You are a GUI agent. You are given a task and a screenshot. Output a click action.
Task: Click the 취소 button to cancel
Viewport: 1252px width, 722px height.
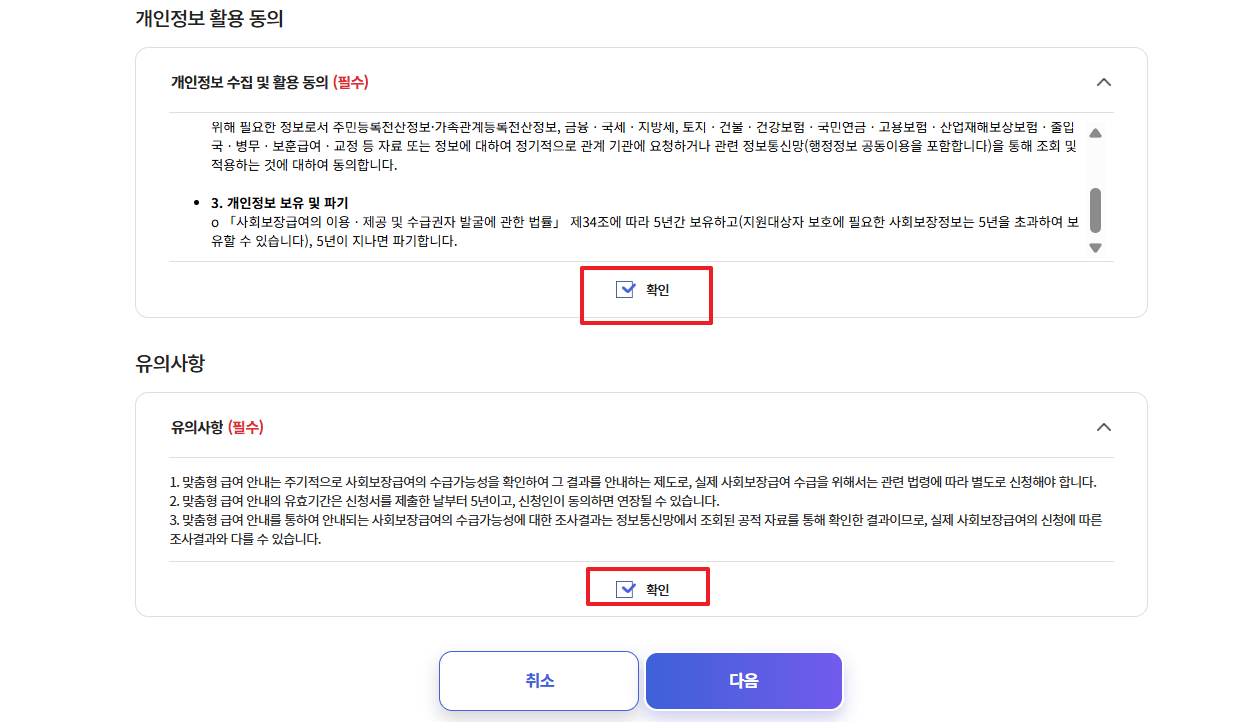click(x=538, y=681)
